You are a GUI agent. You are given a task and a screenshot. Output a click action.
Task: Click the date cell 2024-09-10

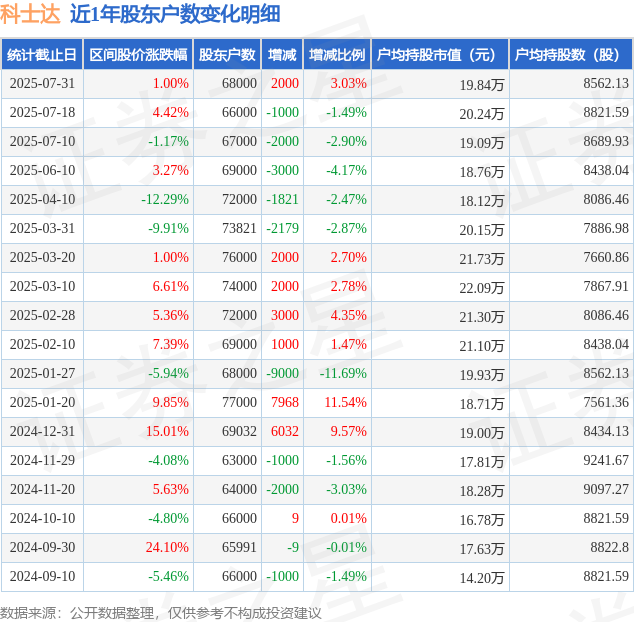coord(42,576)
